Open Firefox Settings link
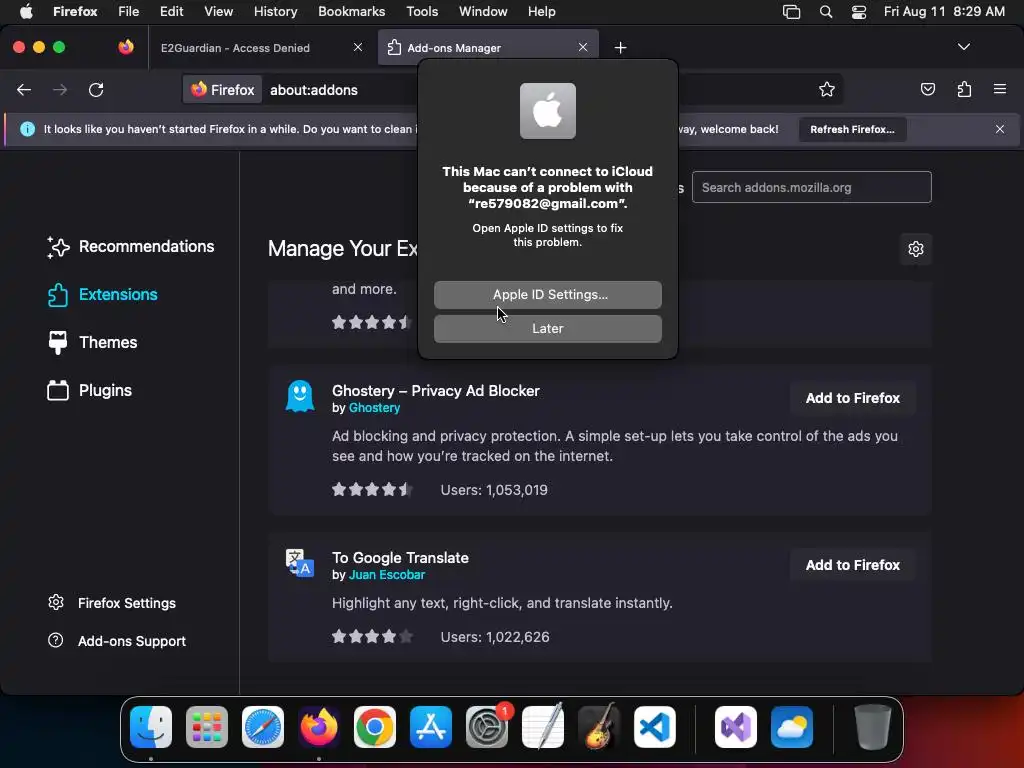Screen dimensions: 1024x768 [112, 603]
